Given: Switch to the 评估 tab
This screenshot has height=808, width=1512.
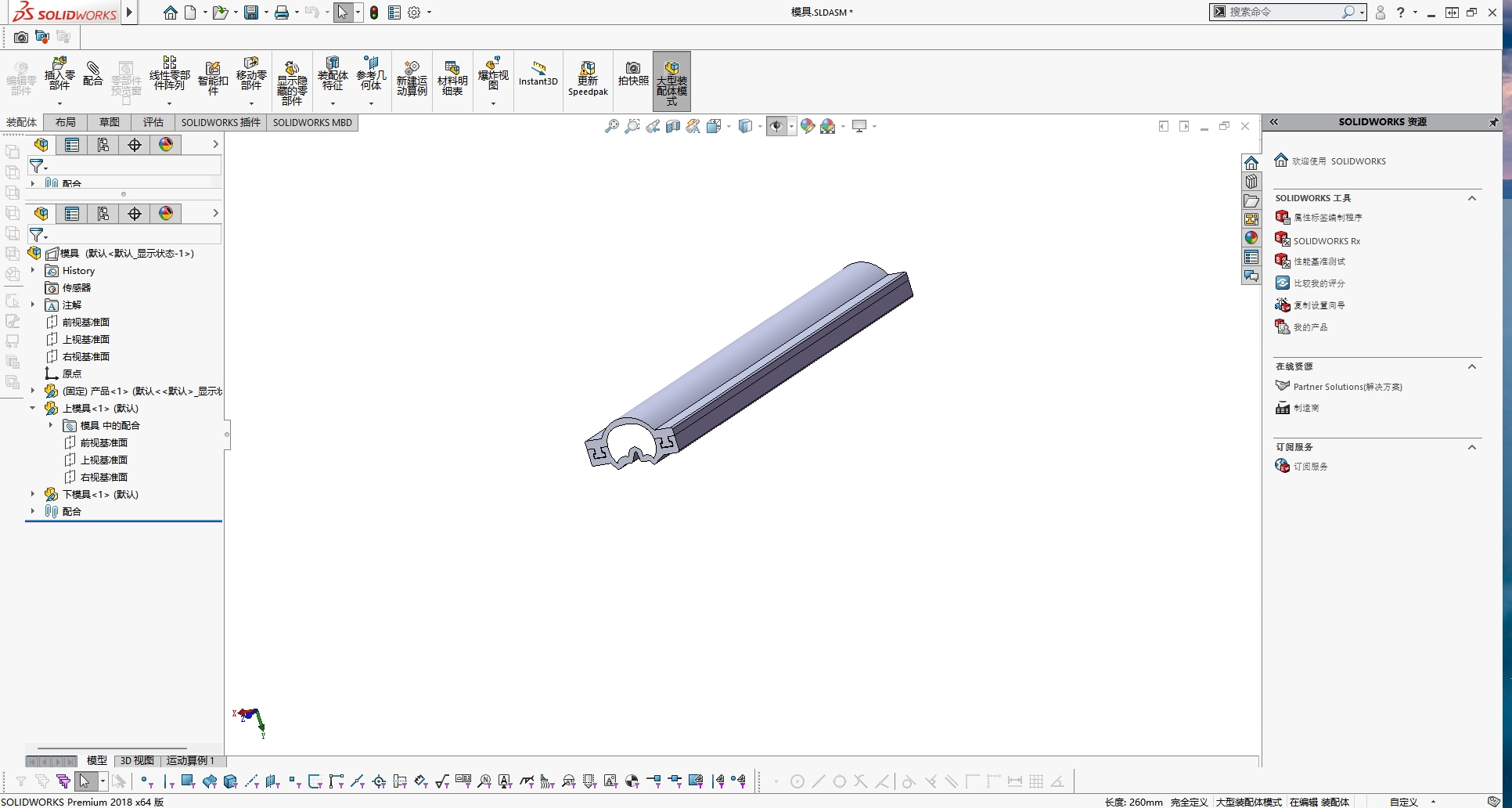Looking at the screenshot, I should pyautogui.click(x=153, y=122).
